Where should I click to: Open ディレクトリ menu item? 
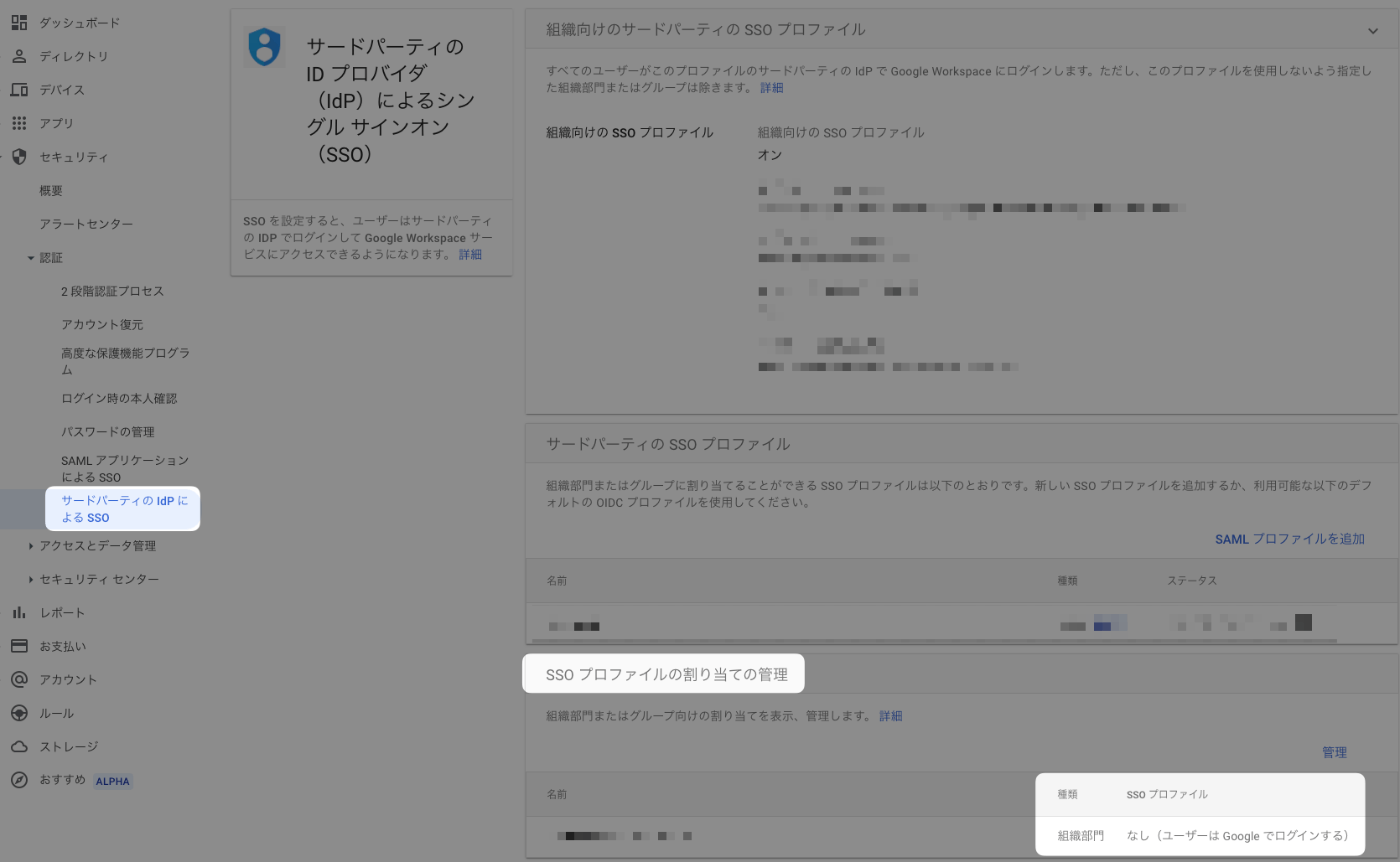74,56
